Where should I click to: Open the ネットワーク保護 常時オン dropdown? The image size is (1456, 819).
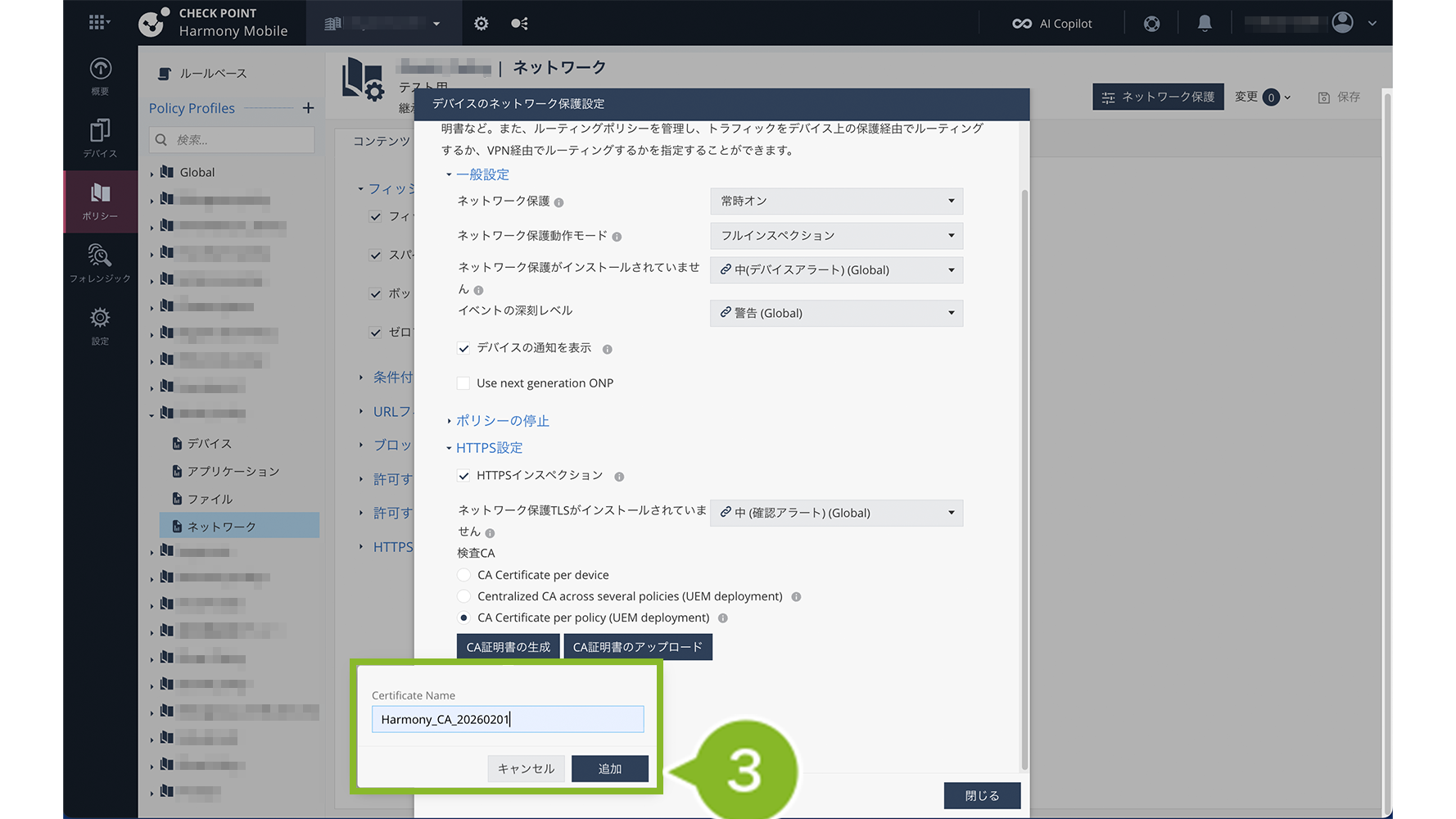click(x=836, y=201)
